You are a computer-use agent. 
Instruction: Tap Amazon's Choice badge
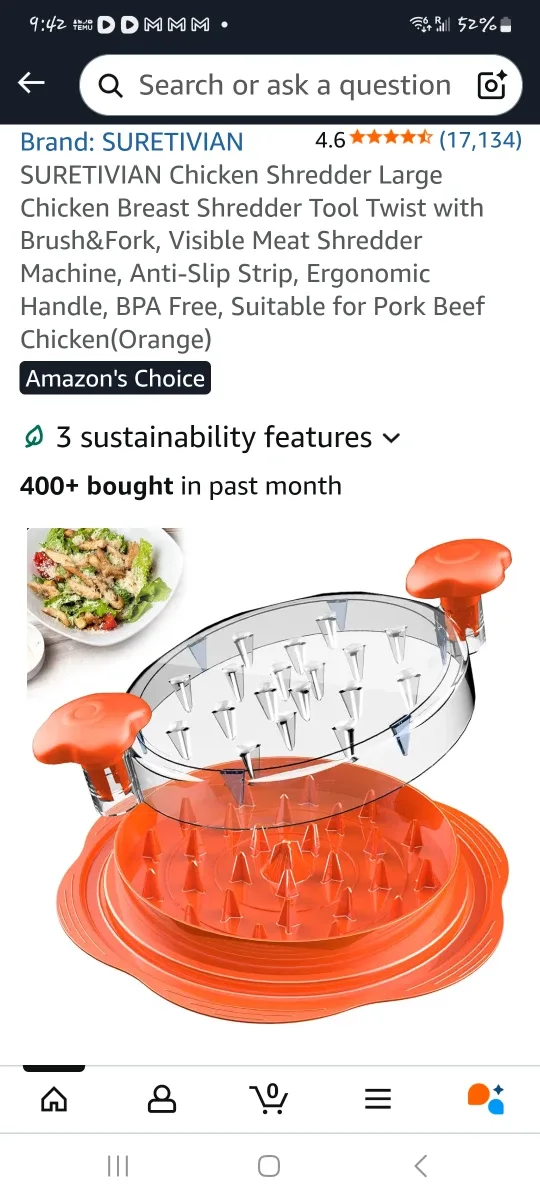click(115, 378)
